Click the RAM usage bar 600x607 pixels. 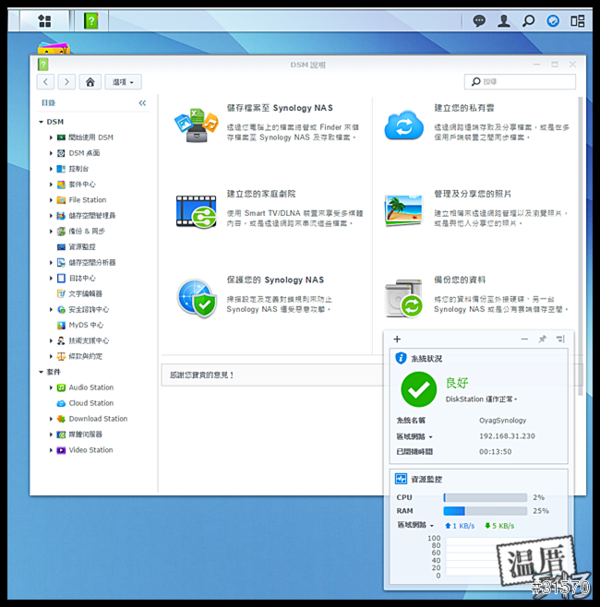click(485, 511)
